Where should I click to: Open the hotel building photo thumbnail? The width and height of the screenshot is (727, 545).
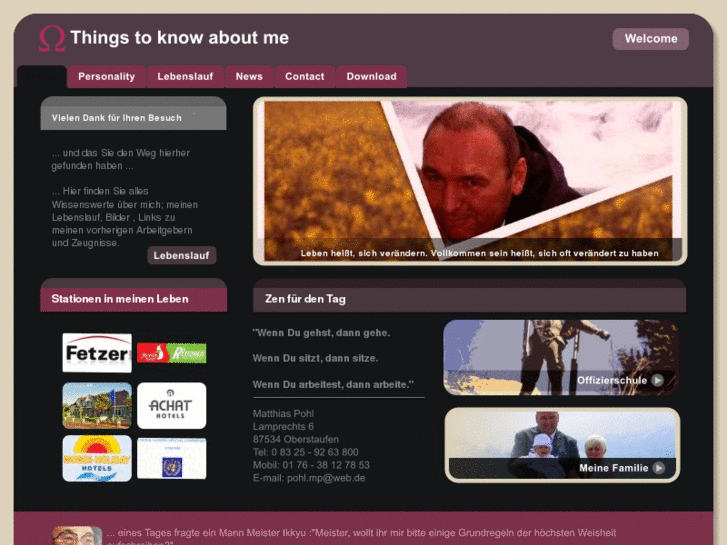pyautogui.click(x=97, y=405)
